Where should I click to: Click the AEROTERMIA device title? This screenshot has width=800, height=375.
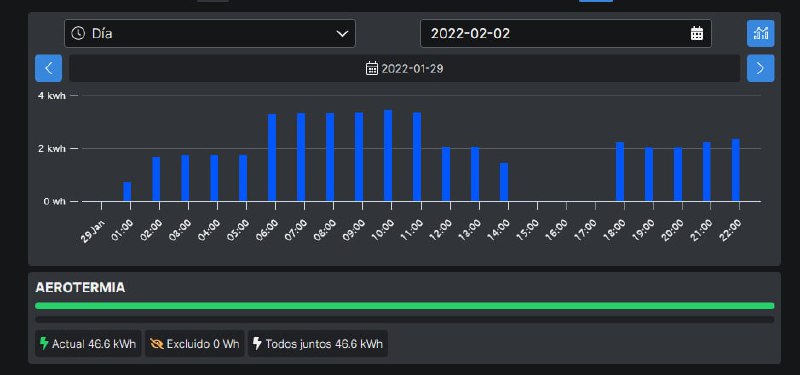click(80, 288)
